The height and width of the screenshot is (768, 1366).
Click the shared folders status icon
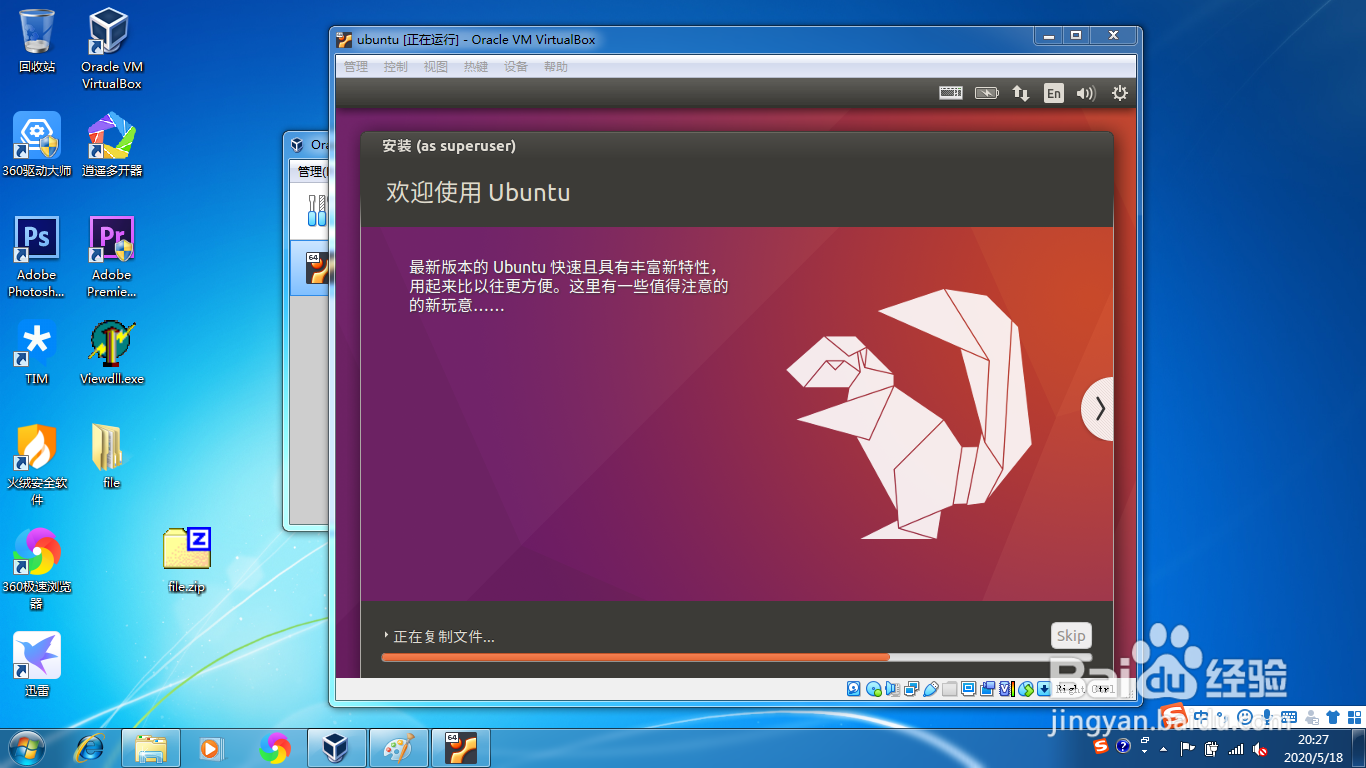pyautogui.click(x=949, y=688)
